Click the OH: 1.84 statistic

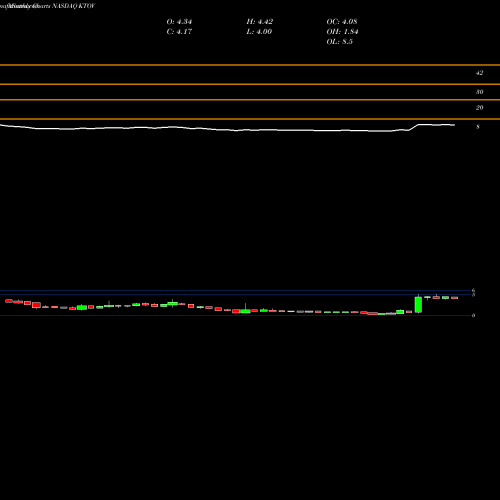click(x=342, y=32)
